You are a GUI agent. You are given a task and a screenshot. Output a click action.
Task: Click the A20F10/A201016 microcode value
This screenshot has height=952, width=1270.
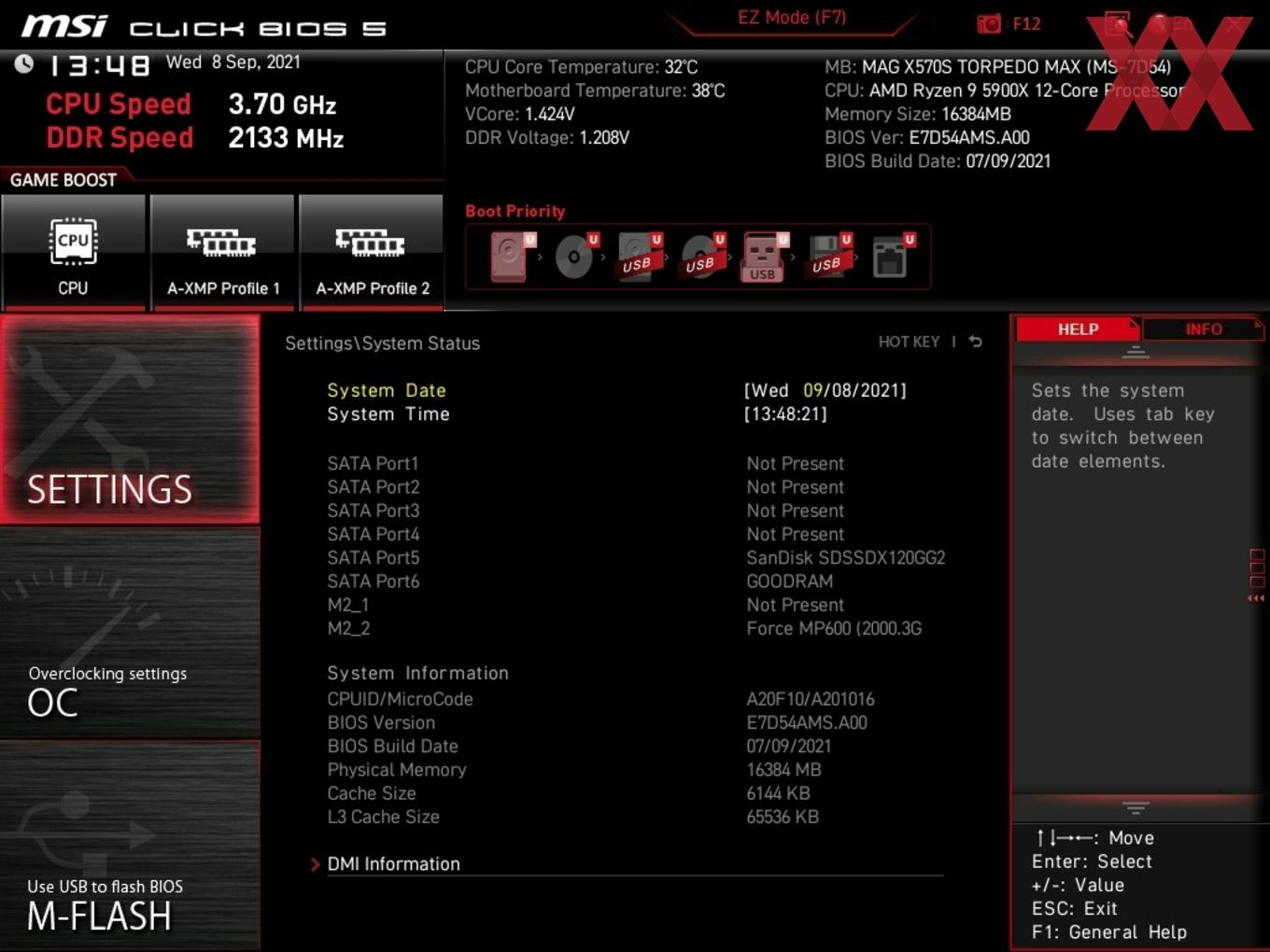coord(811,699)
